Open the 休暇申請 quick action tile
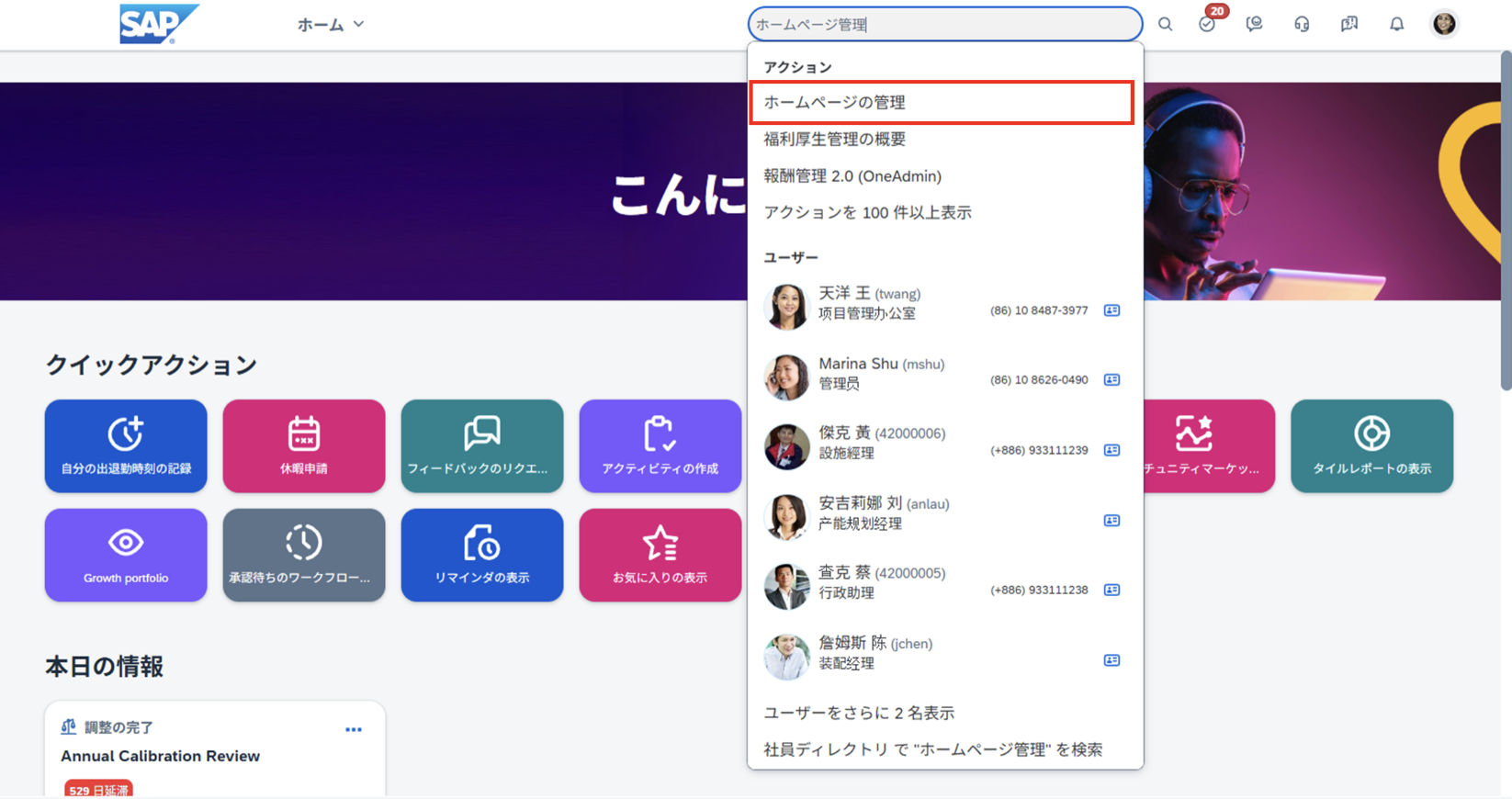The image size is (1512, 799). pyautogui.click(x=304, y=445)
